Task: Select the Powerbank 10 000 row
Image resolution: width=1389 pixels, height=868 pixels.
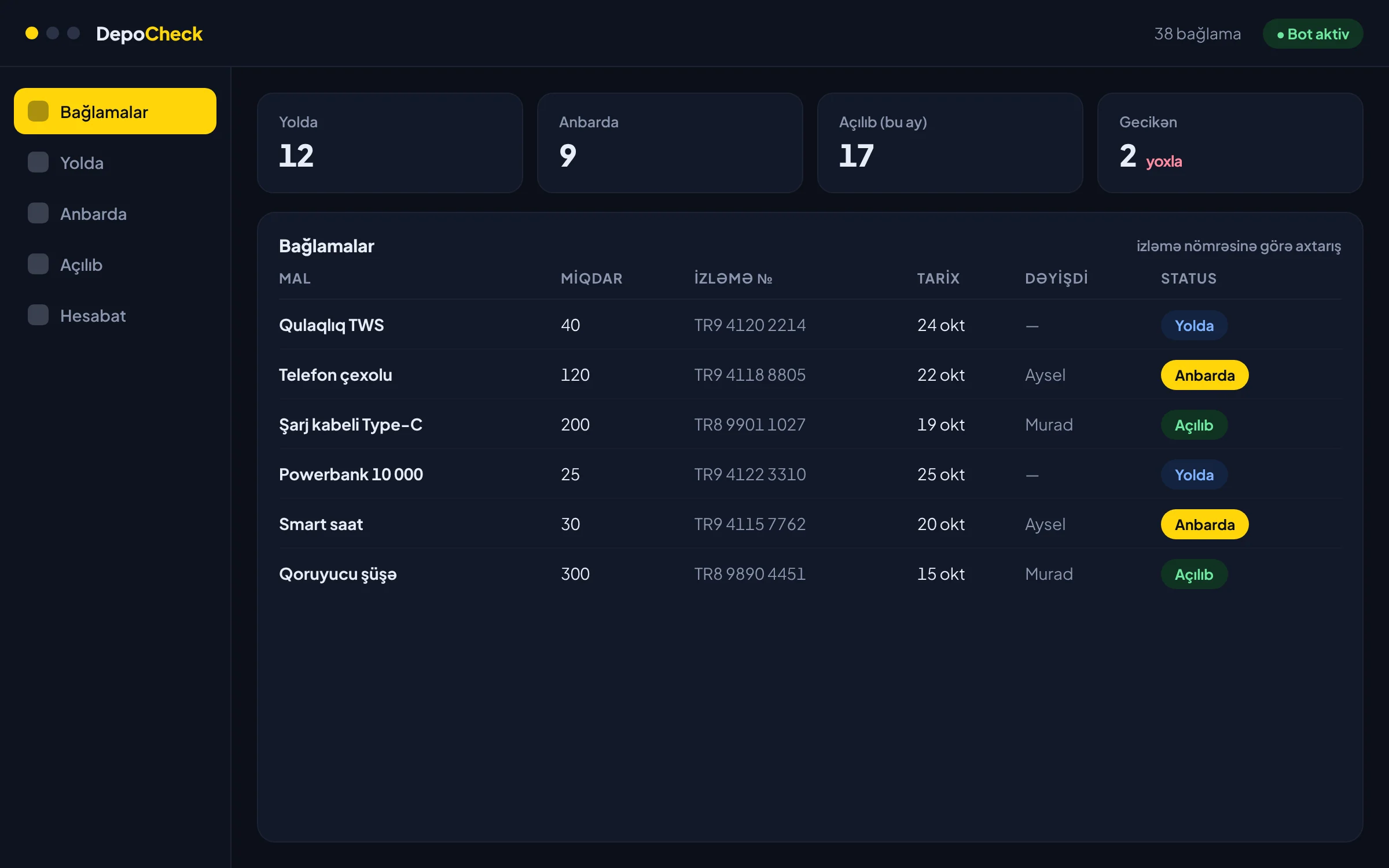Action: coord(810,475)
